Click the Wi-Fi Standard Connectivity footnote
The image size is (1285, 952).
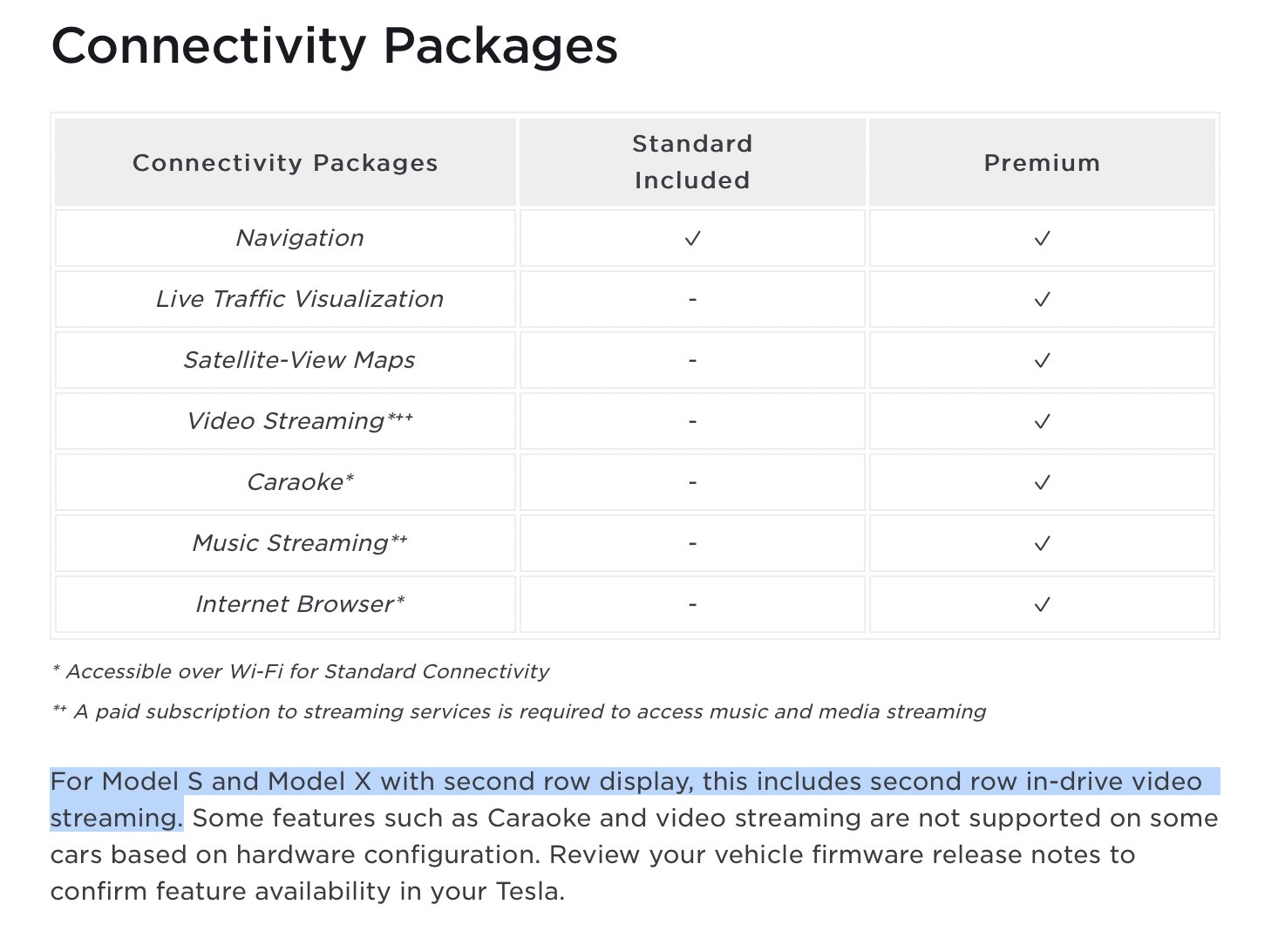[302, 671]
